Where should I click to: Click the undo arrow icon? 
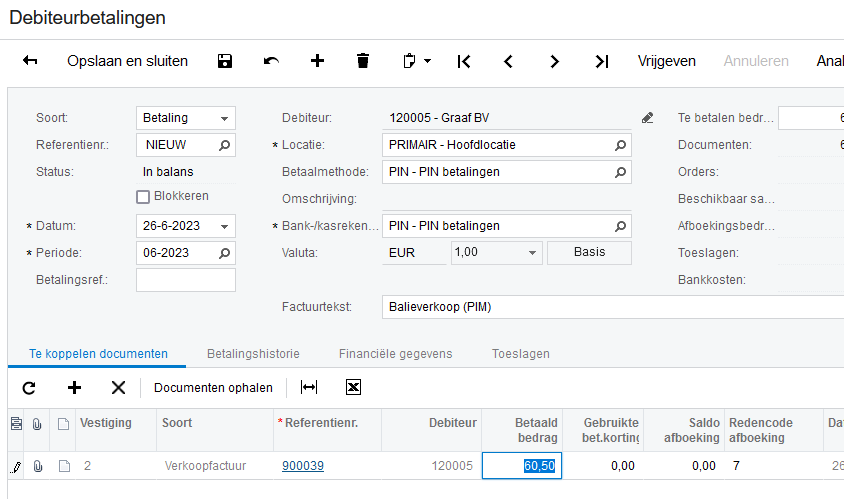(x=271, y=61)
